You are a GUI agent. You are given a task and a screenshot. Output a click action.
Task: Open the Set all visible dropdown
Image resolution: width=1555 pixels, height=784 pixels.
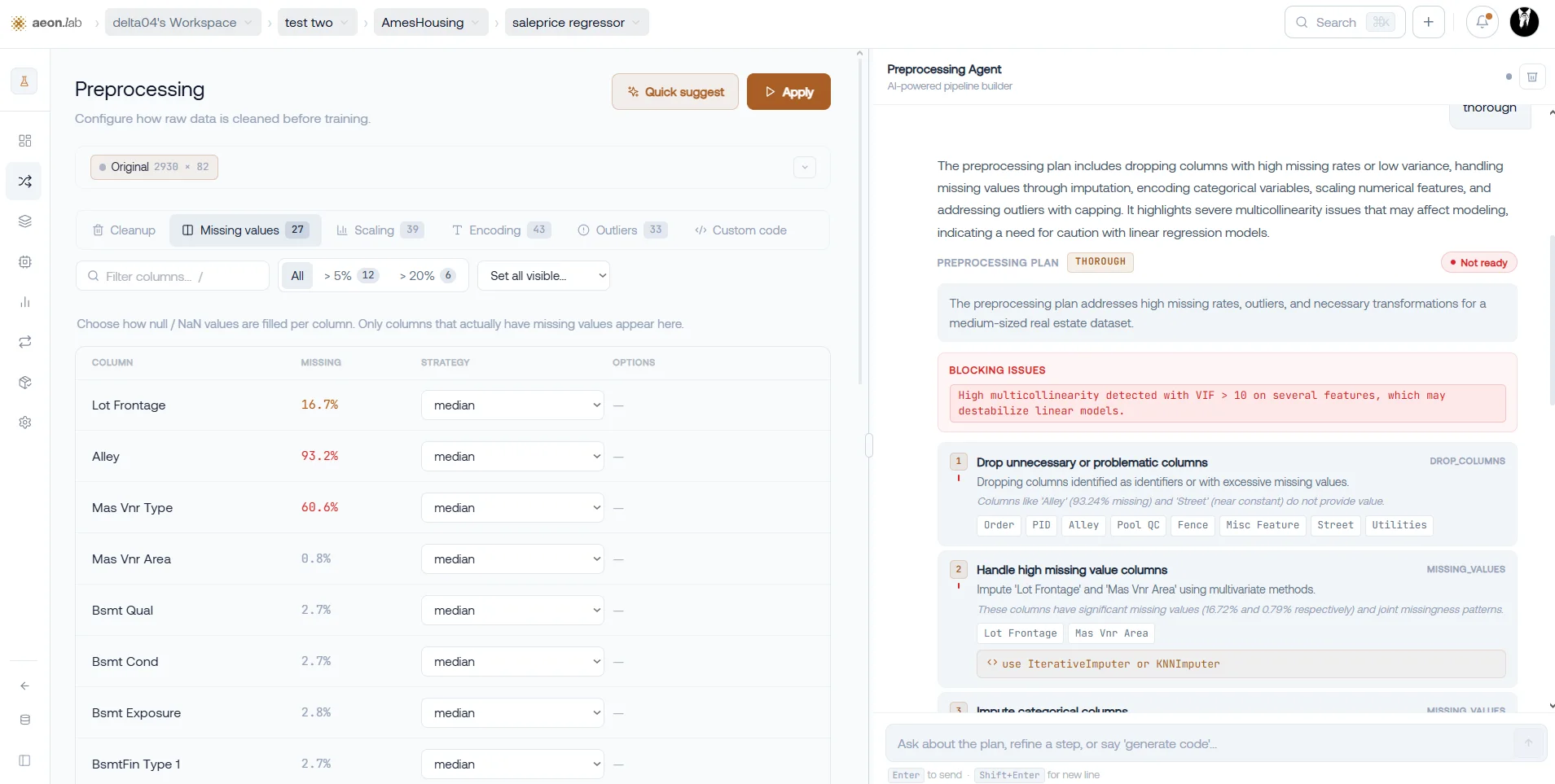pos(543,276)
